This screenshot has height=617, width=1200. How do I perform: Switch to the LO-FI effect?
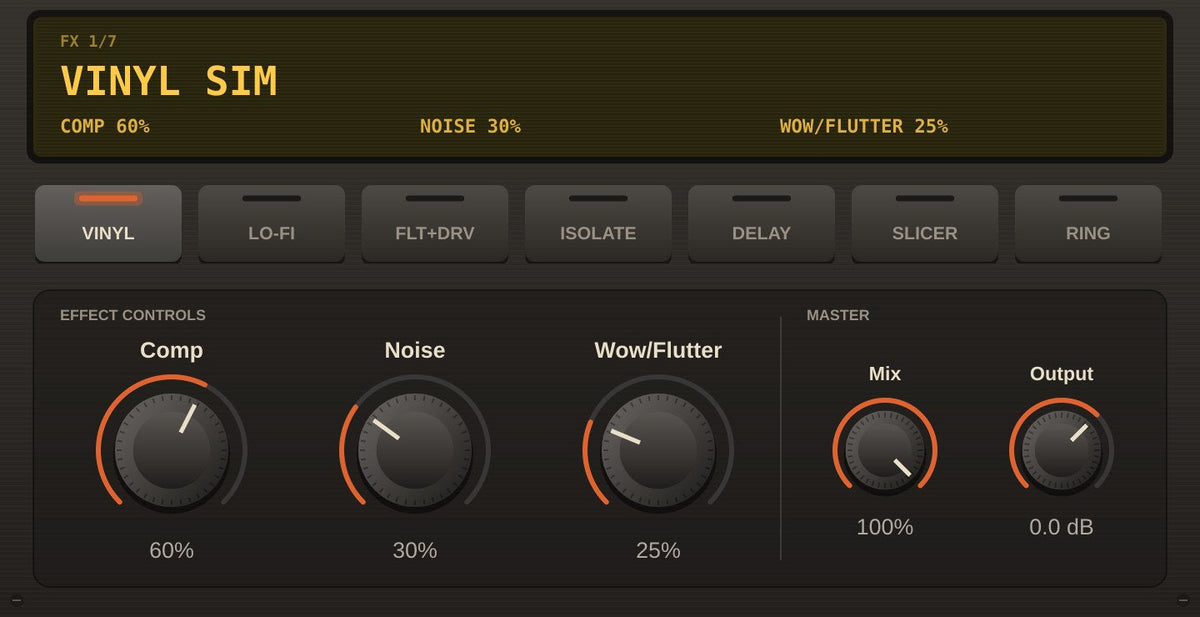point(271,223)
